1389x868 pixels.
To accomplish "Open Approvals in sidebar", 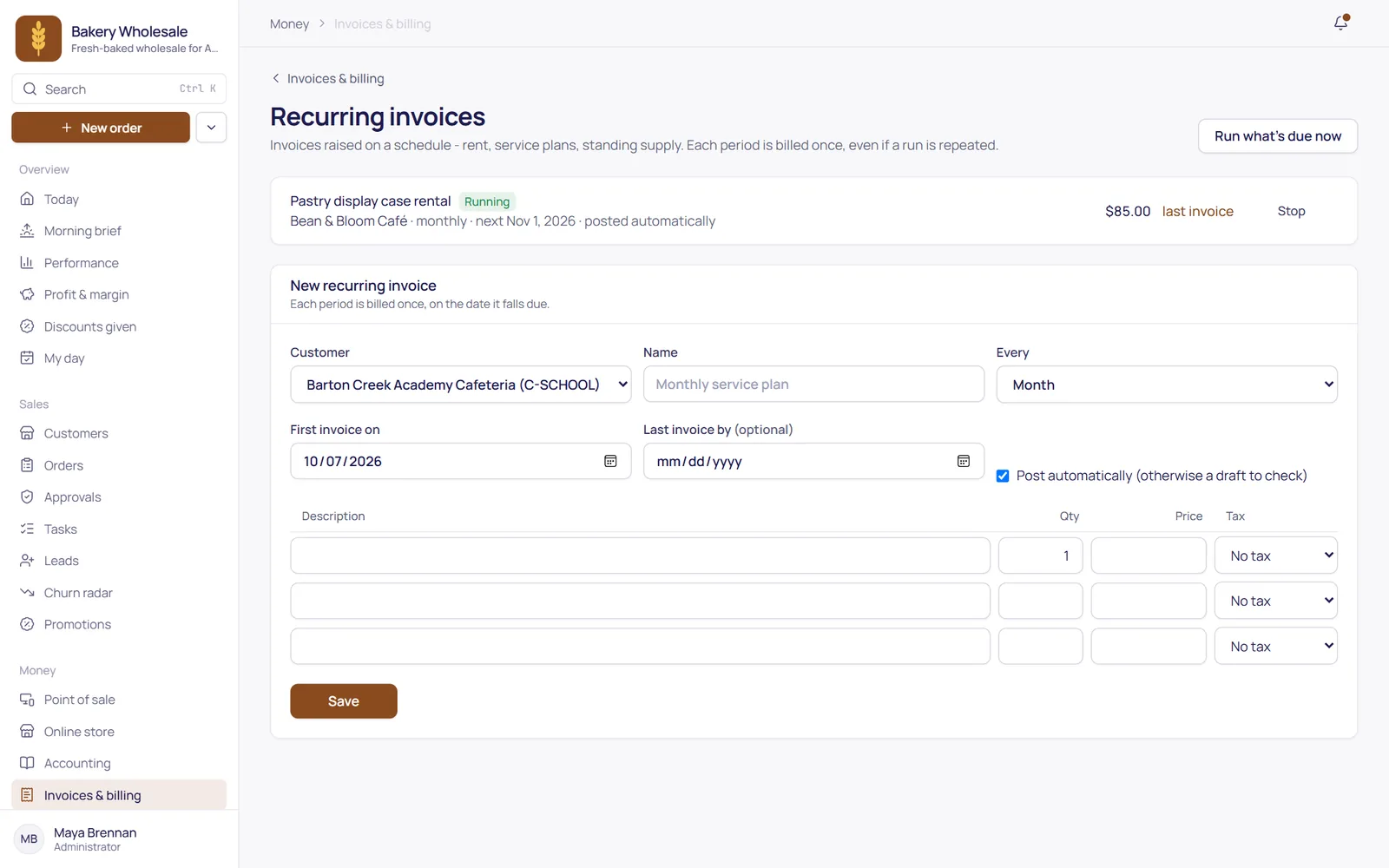I will (x=119, y=496).
